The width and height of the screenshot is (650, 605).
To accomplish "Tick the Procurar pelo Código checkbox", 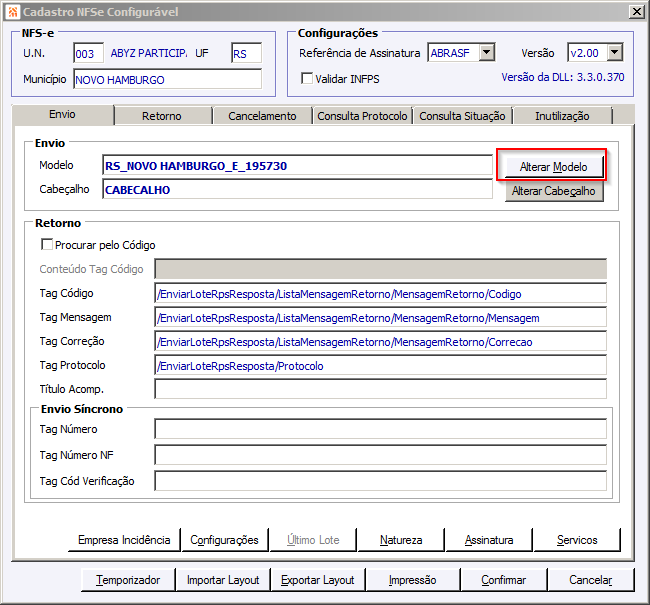I will click(47, 244).
